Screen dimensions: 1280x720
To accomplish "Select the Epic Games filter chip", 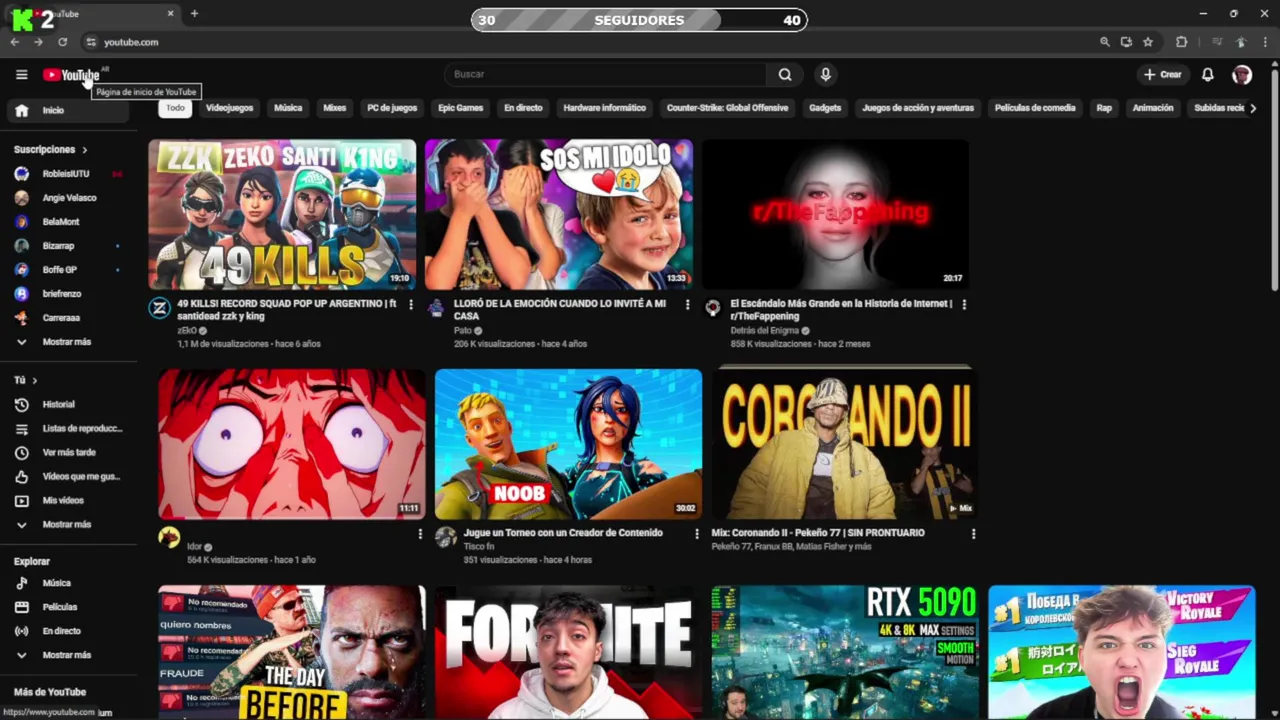I will tap(460, 108).
